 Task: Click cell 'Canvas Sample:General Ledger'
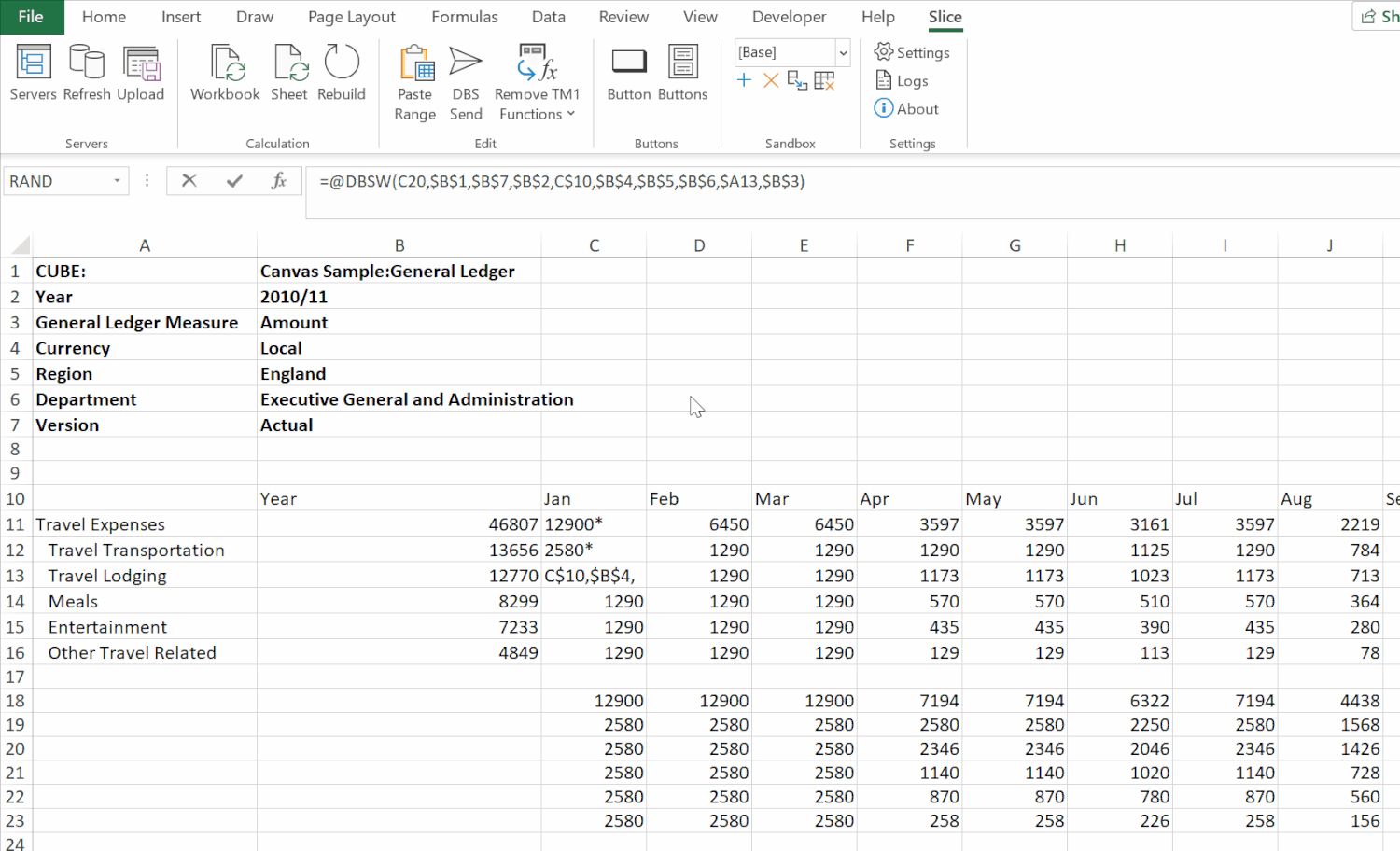pos(399,271)
